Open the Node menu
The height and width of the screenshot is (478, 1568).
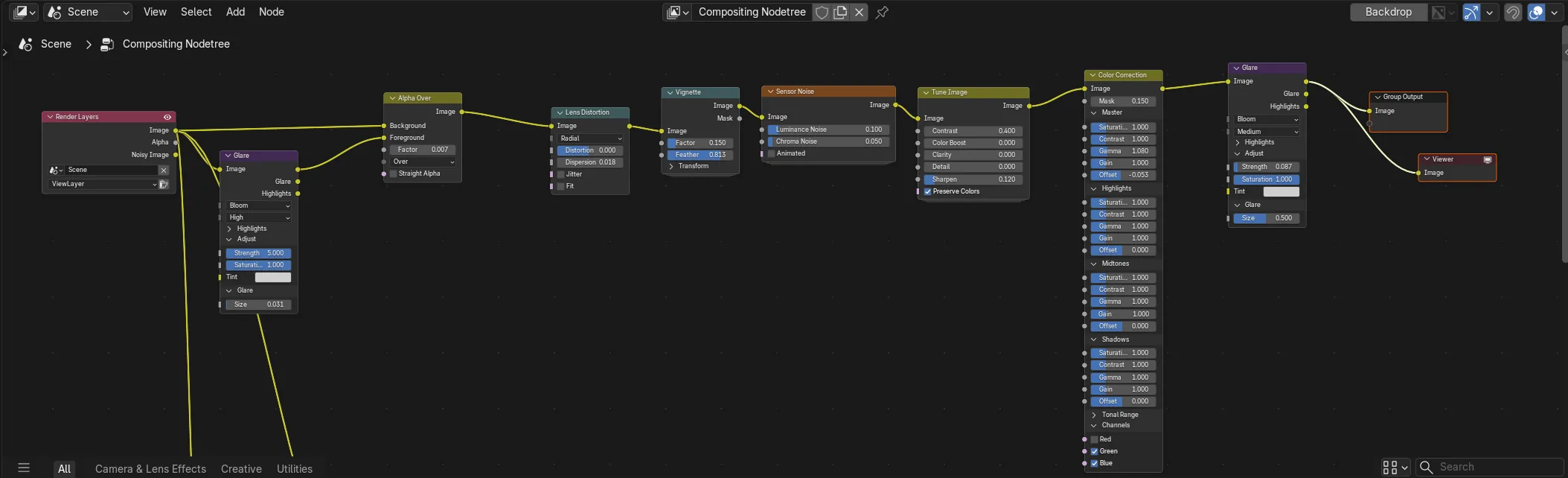coord(271,12)
